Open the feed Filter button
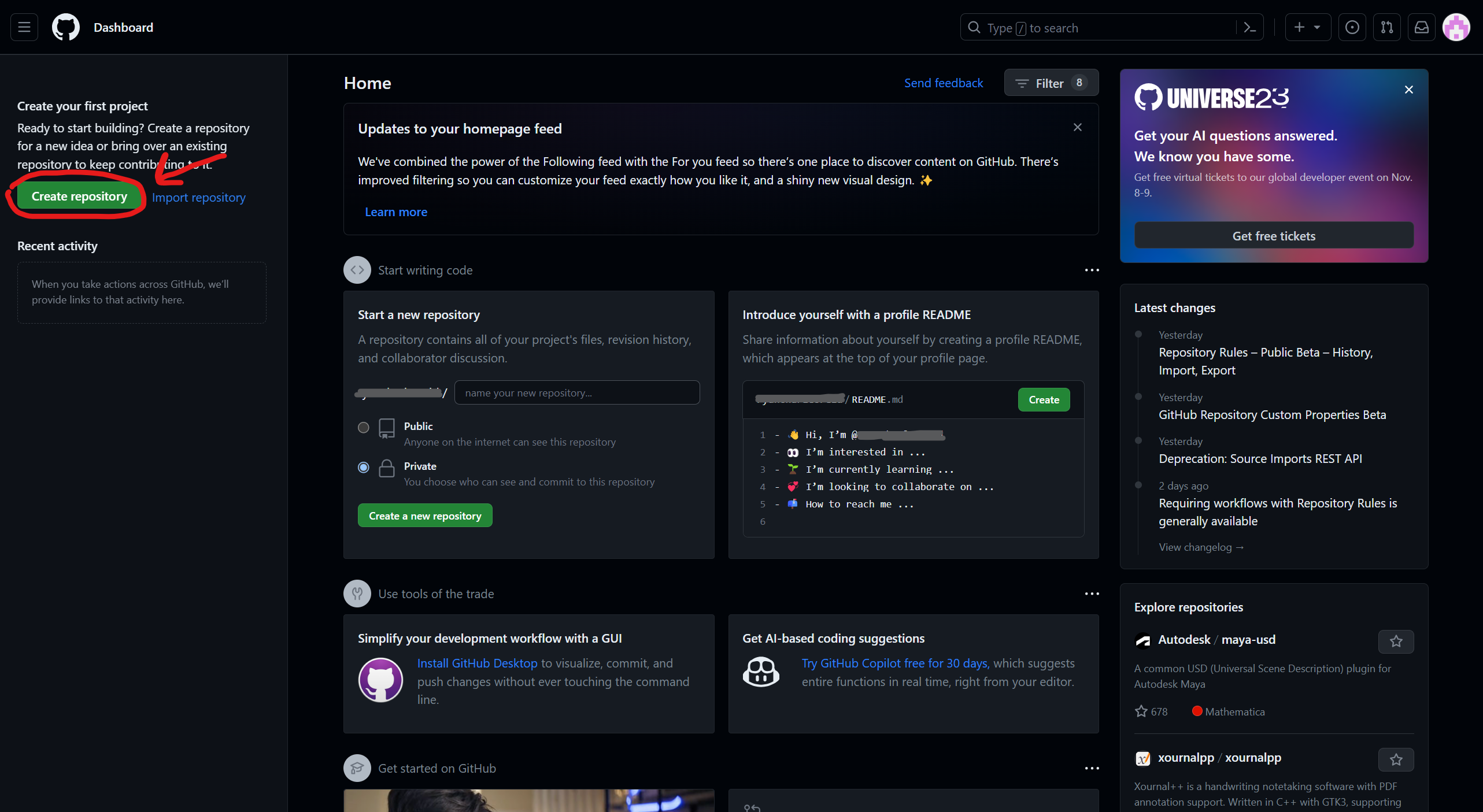 click(x=1051, y=83)
